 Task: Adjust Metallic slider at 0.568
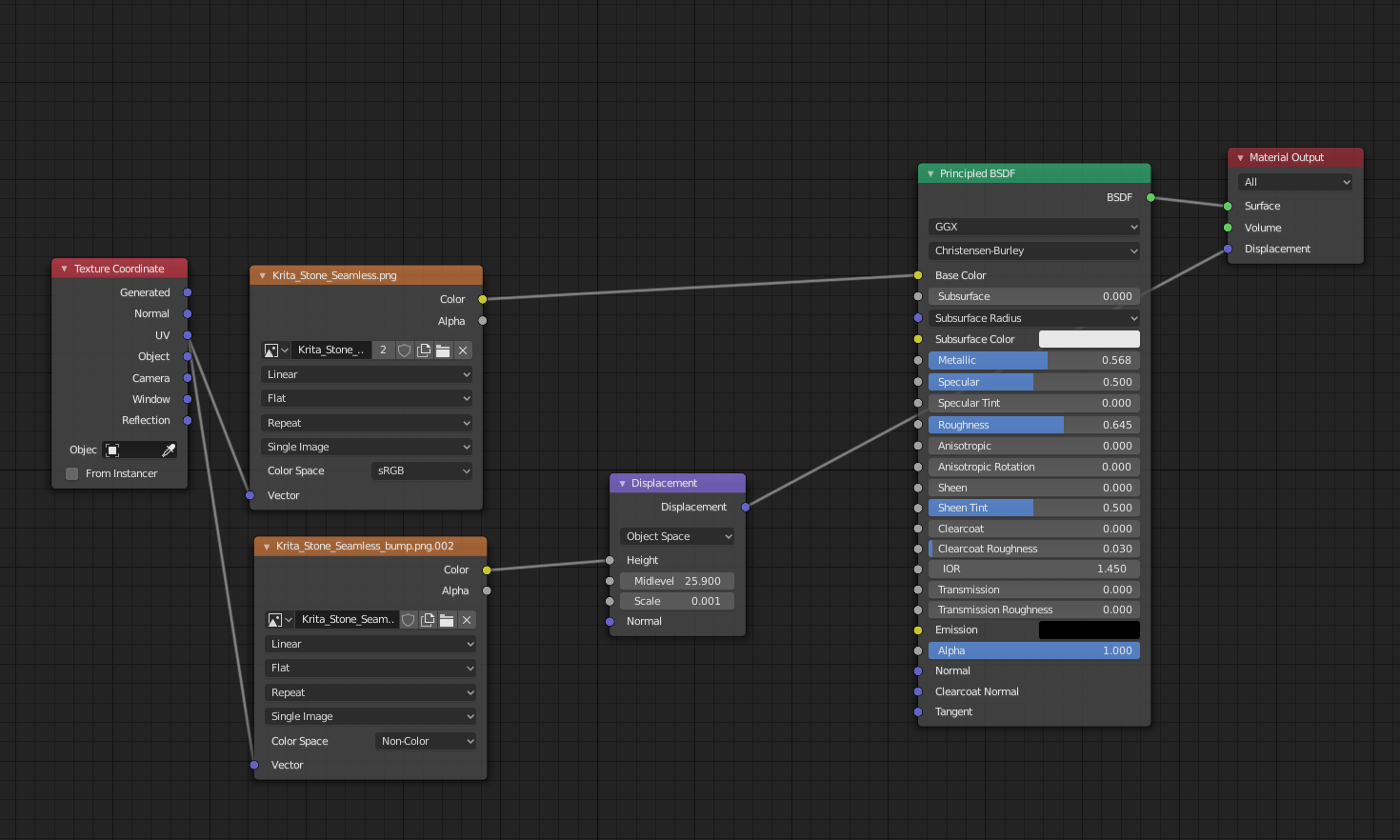coord(1034,360)
